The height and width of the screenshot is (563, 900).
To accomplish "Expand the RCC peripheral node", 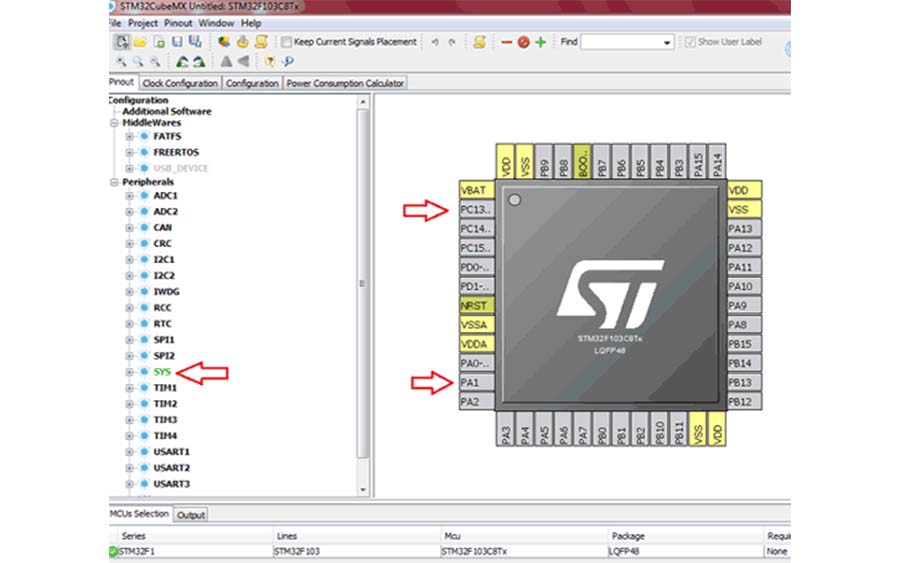I will pos(129,308).
